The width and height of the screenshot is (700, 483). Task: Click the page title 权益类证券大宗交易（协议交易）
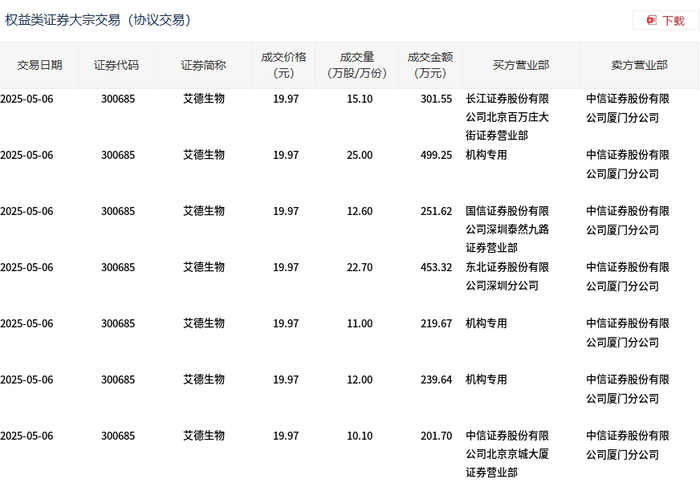tap(98, 20)
